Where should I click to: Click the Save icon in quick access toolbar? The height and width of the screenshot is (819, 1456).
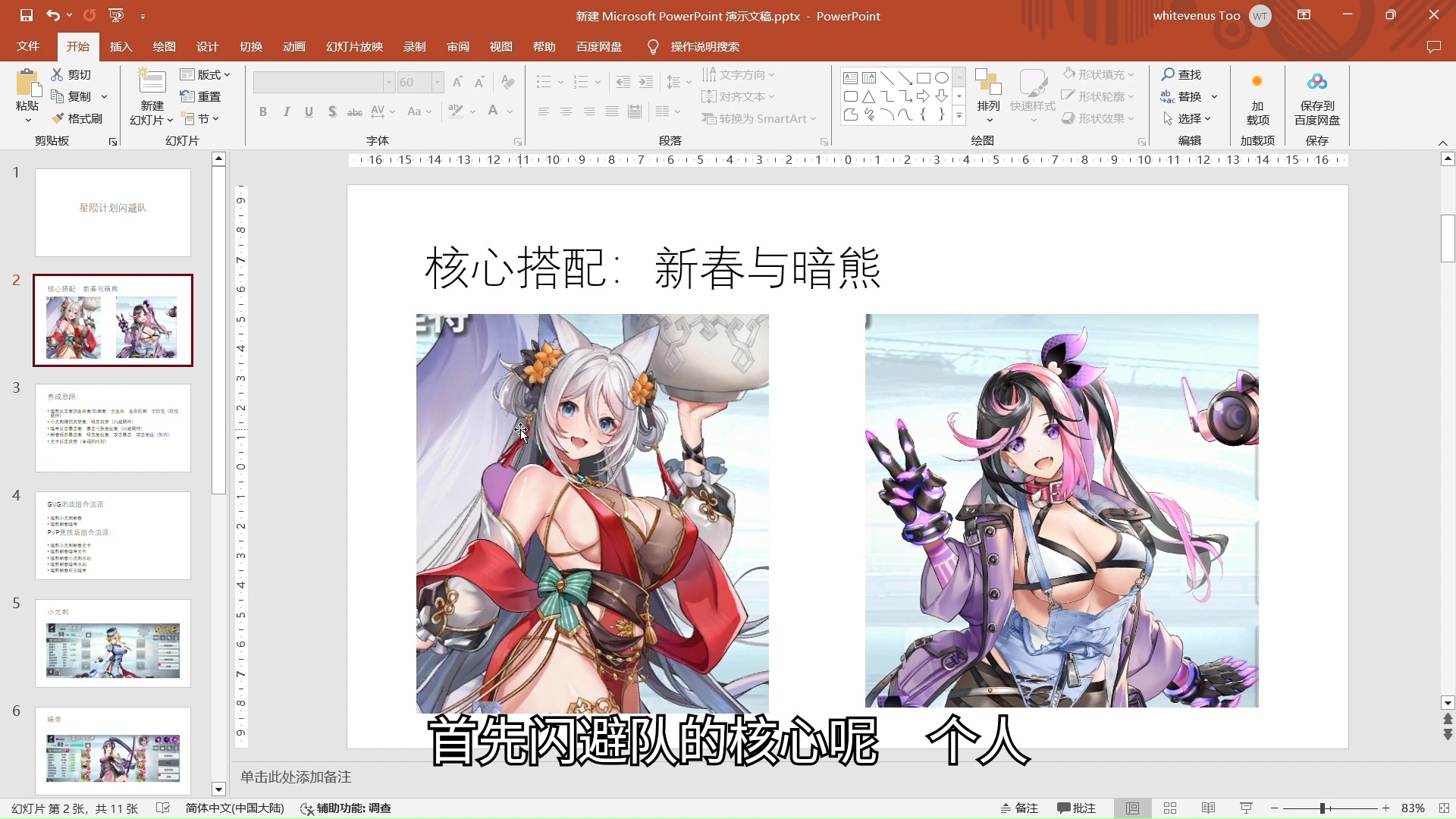[x=26, y=15]
